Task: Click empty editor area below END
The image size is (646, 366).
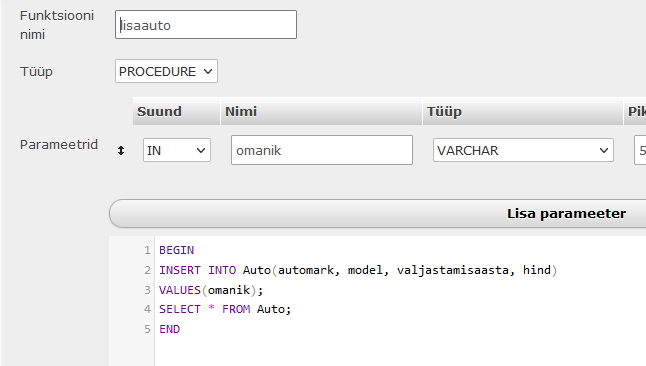Action: [400, 352]
